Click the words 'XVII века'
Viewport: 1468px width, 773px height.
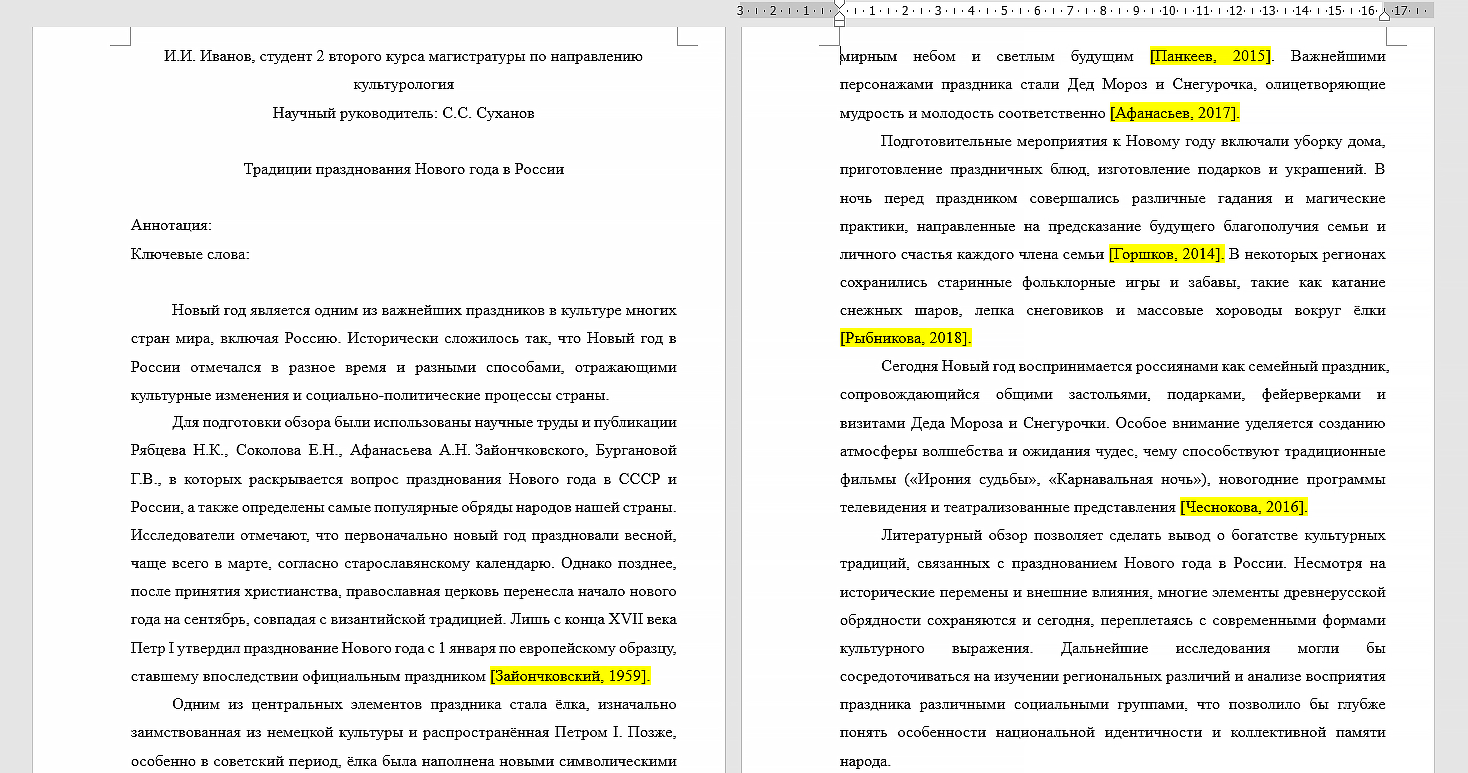[643, 620]
